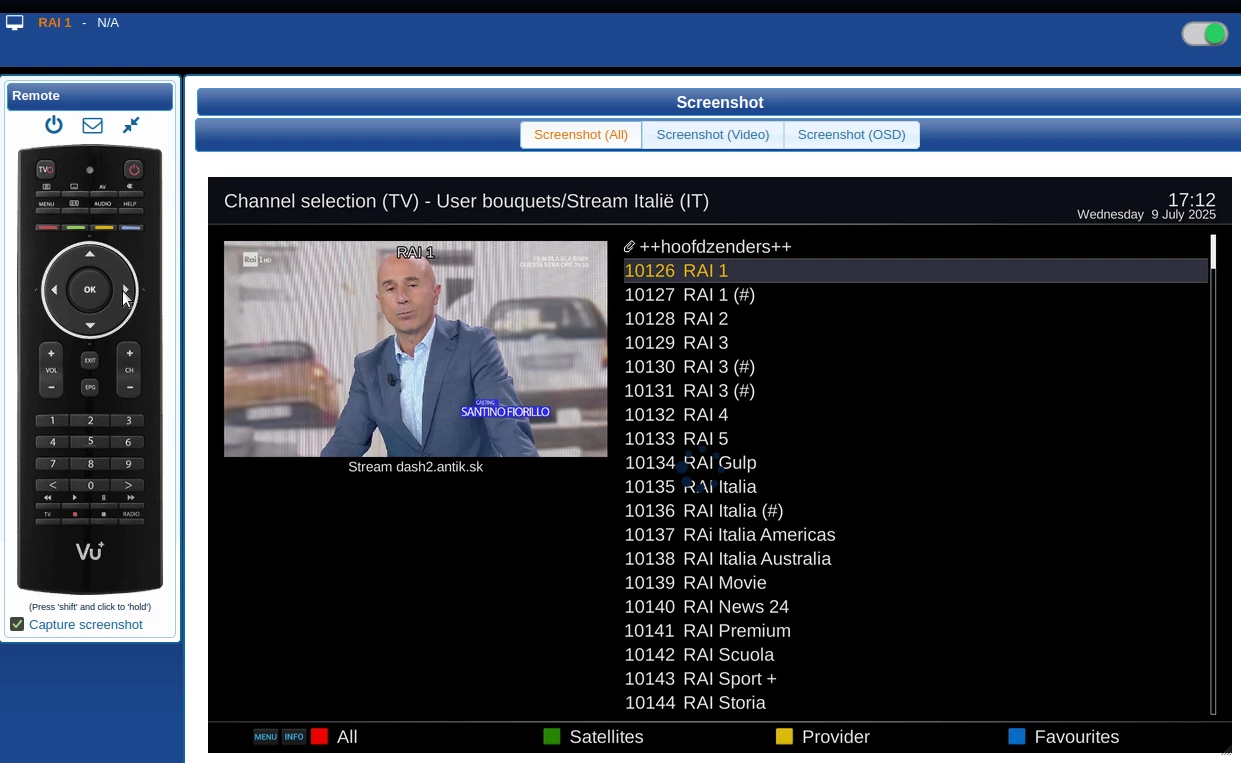Hit the red power button on the remote
This screenshot has height=763, width=1241.
(133, 169)
